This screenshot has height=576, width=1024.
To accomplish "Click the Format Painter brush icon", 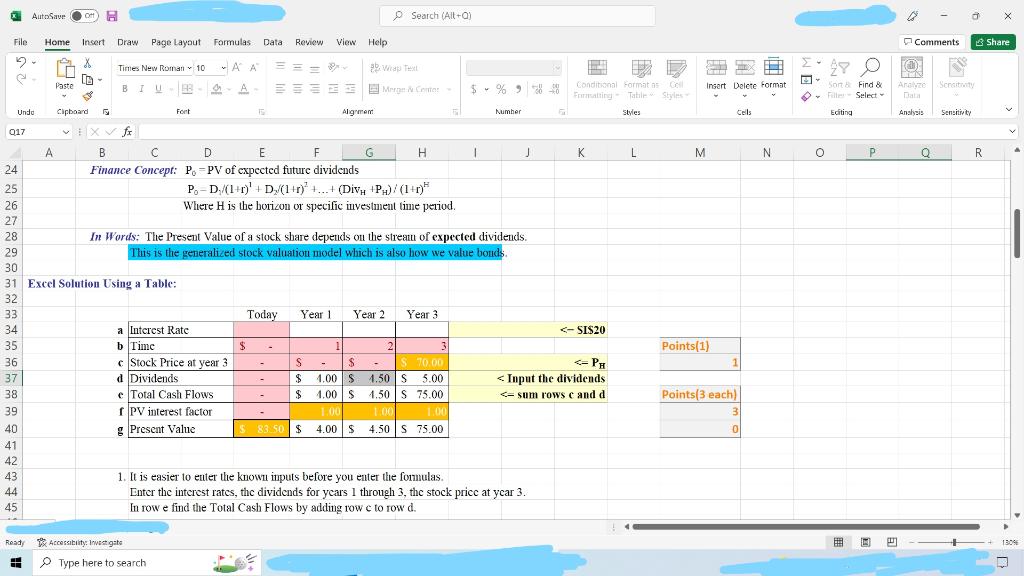I will pos(88,96).
